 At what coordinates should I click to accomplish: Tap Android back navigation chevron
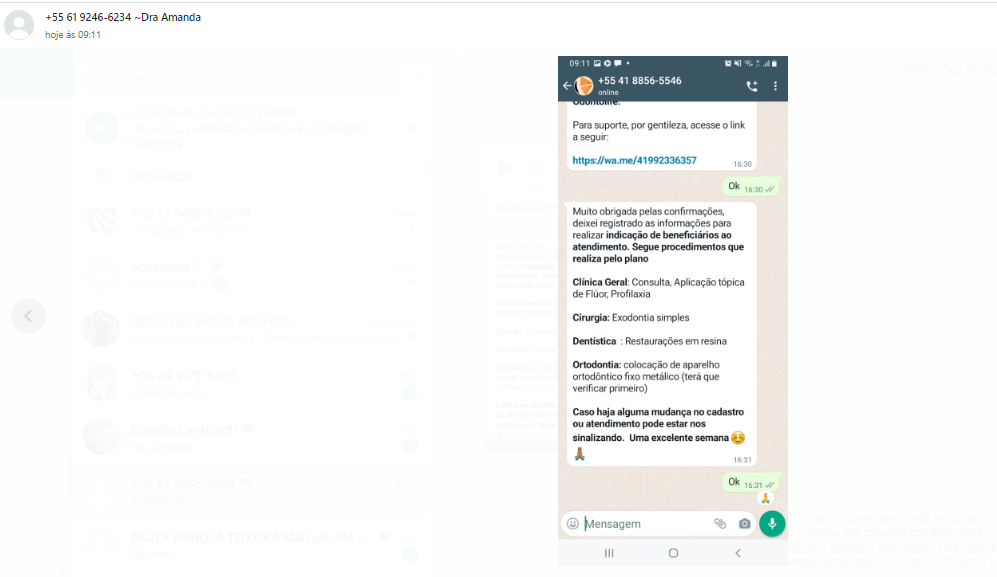click(x=738, y=553)
